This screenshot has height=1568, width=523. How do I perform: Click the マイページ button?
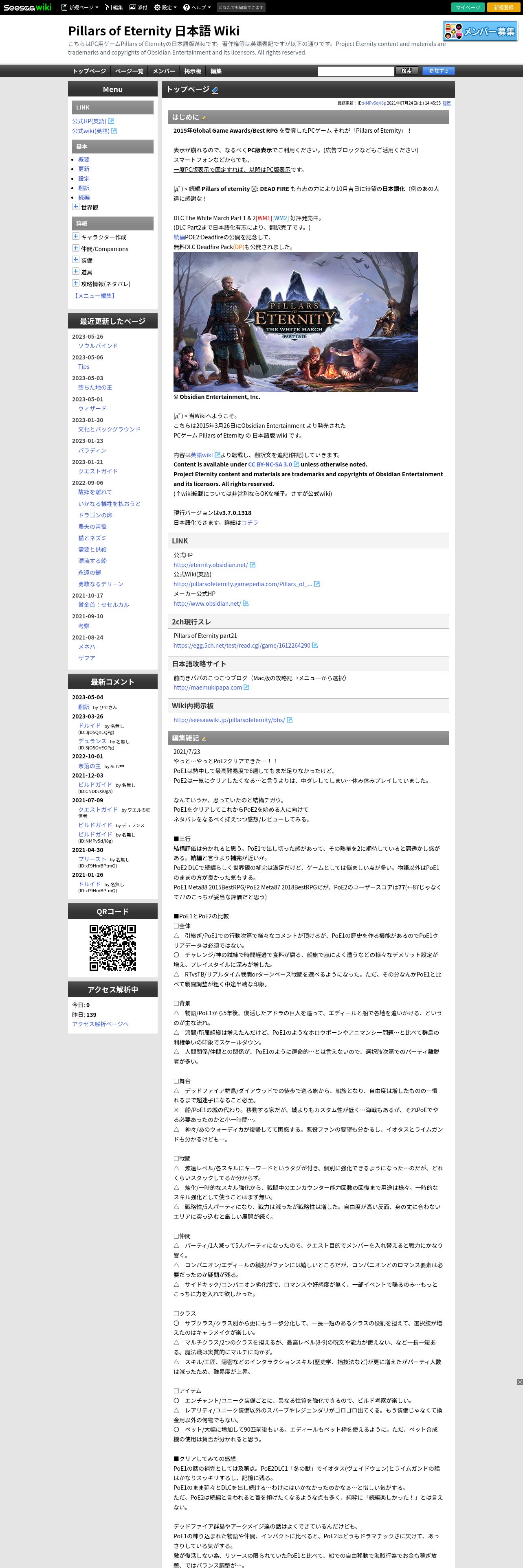[x=468, y=7]
